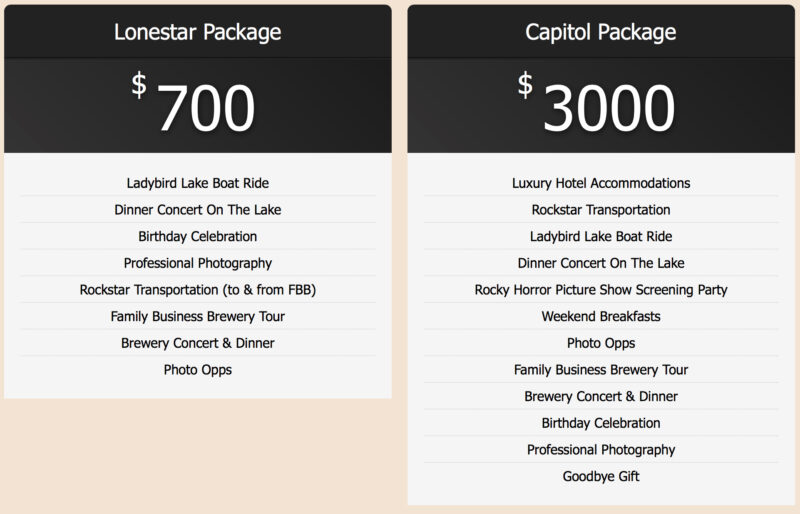Click Luxury Hotel Accommodations item
The height and width of the screenshot is (514, 800).
coord(600,183)
